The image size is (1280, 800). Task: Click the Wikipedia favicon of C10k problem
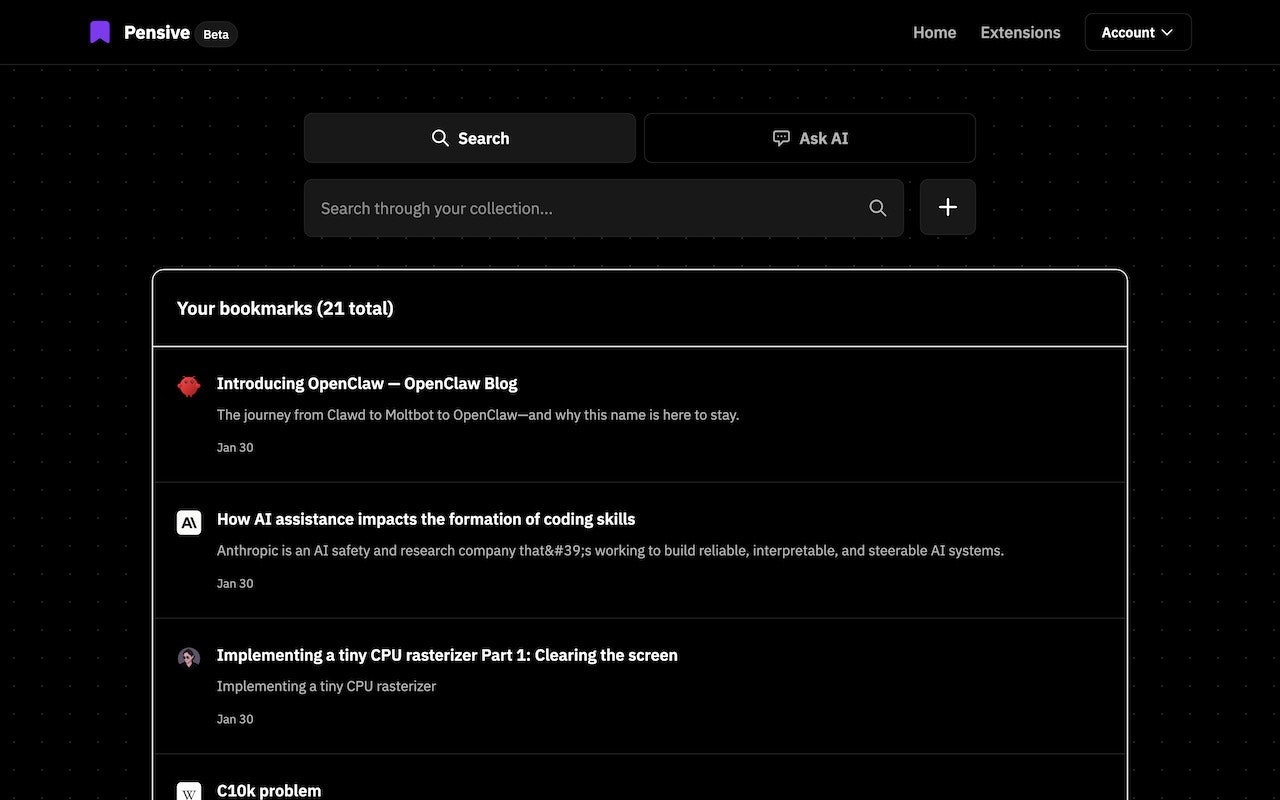click(189, 791)
